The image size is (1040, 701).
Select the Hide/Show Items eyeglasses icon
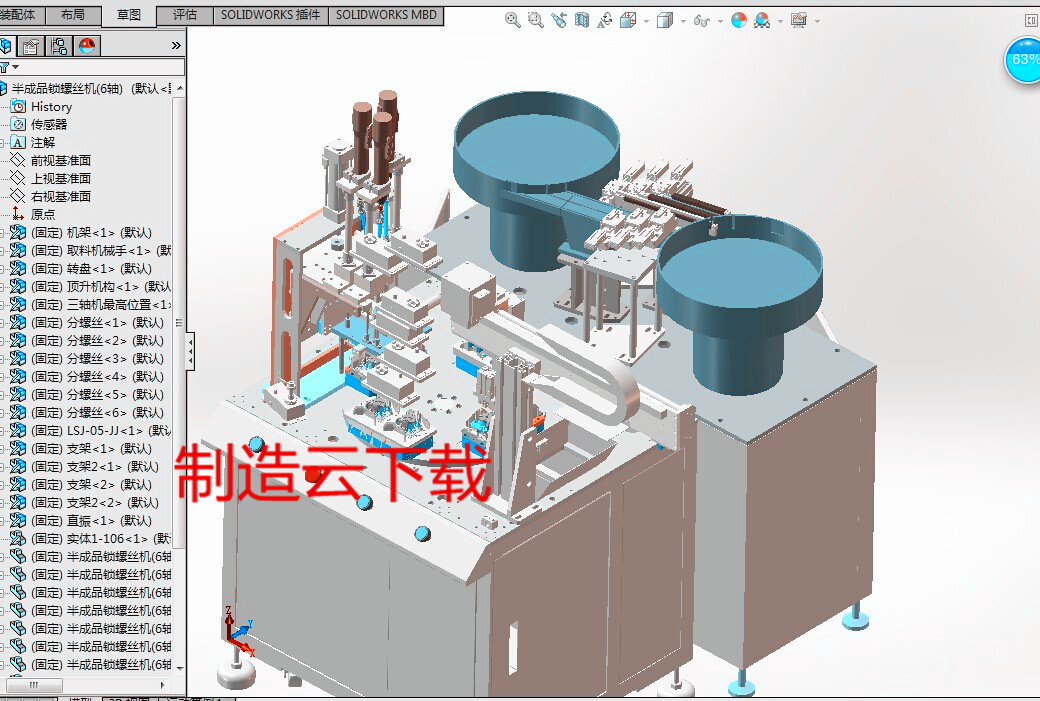click(701, 19)
